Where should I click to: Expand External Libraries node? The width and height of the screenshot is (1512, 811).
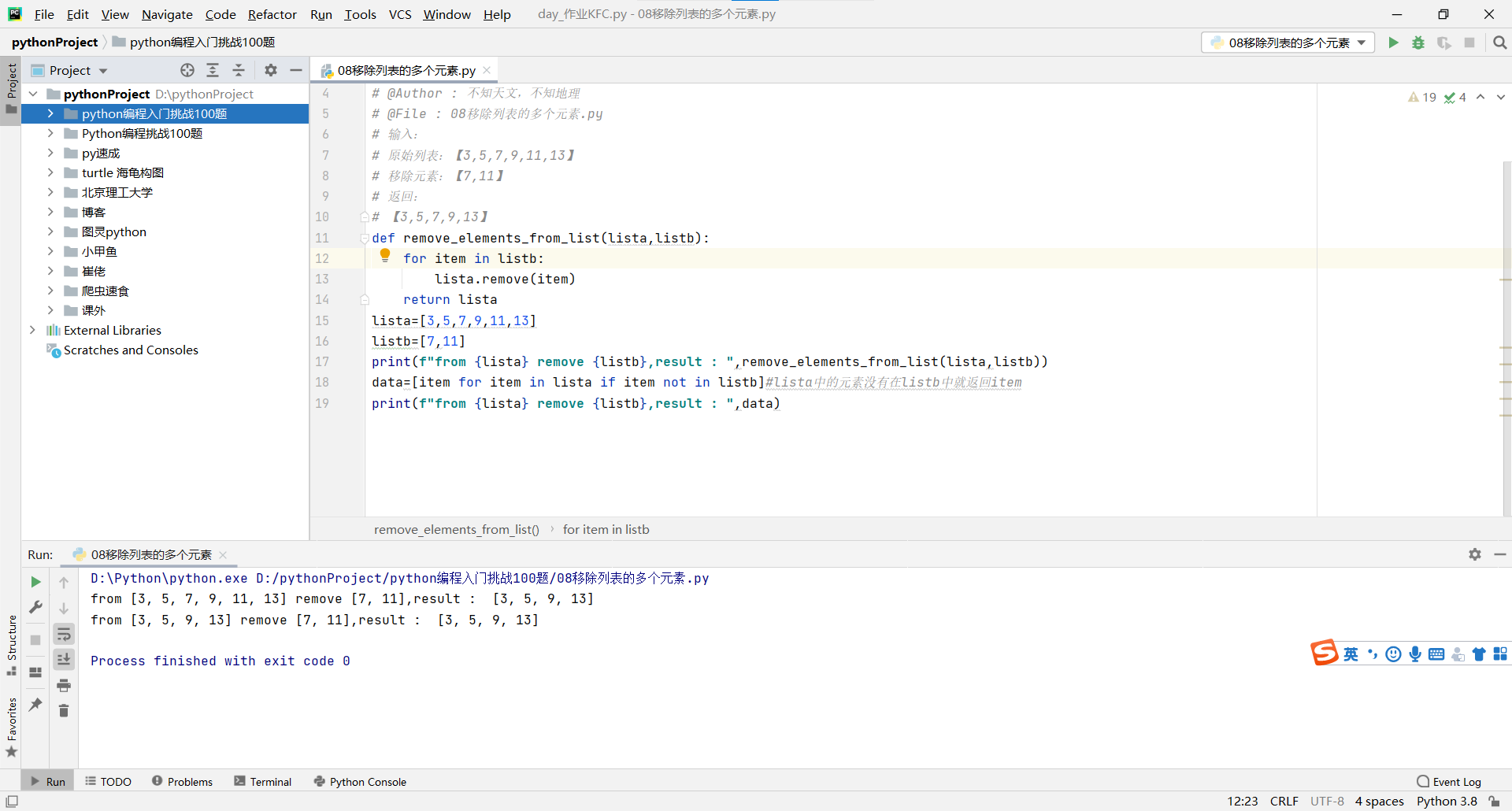[x=33, y=330]
